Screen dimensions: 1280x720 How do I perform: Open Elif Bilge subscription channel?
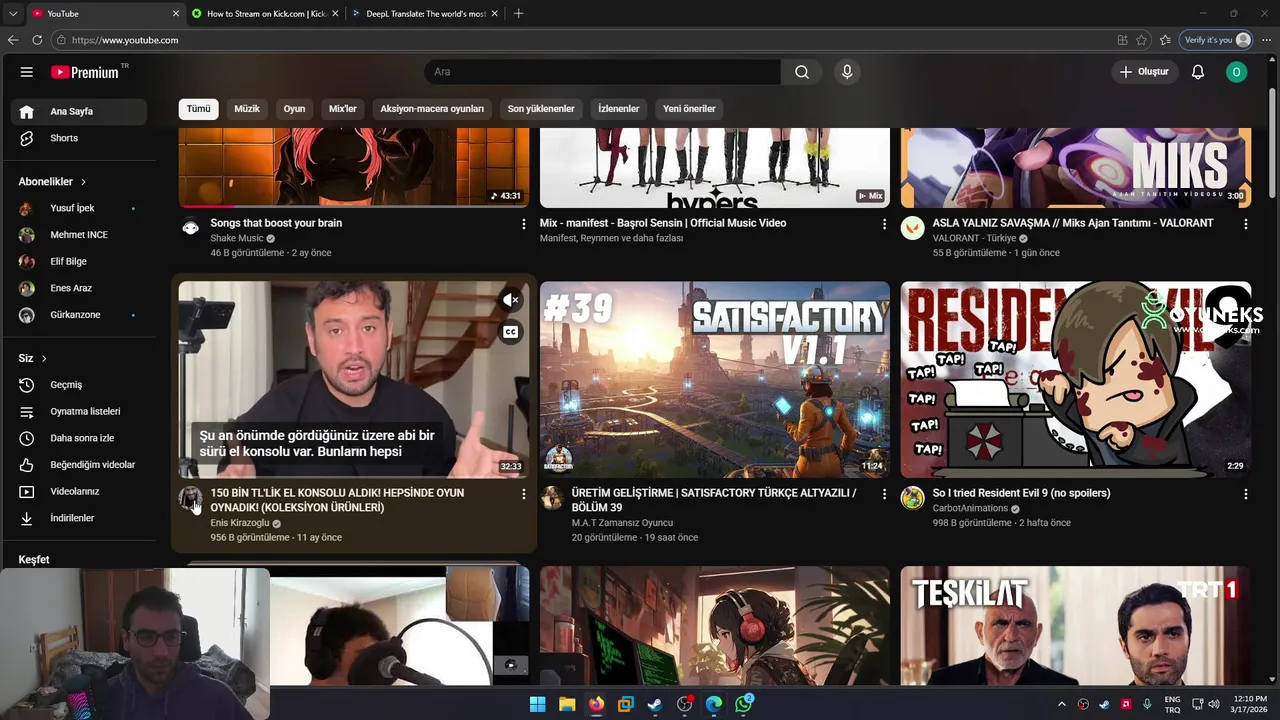point(79,262)
